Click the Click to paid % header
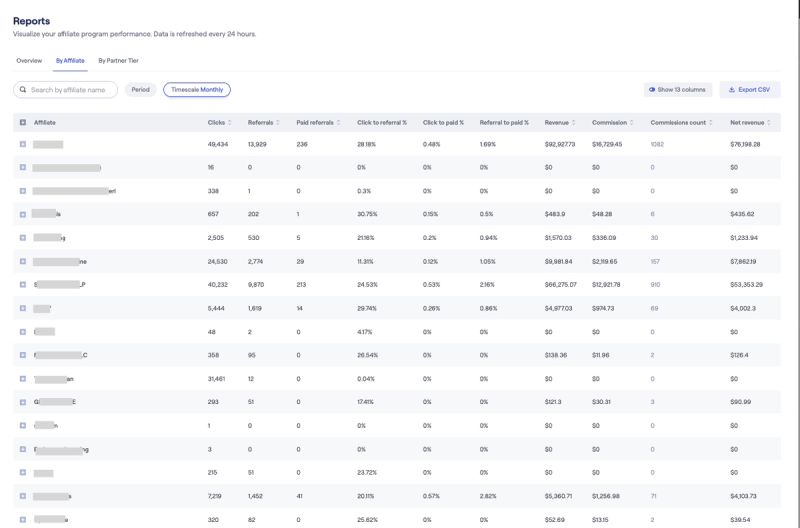This screenshot has width=800, height=528. point(443,122)
